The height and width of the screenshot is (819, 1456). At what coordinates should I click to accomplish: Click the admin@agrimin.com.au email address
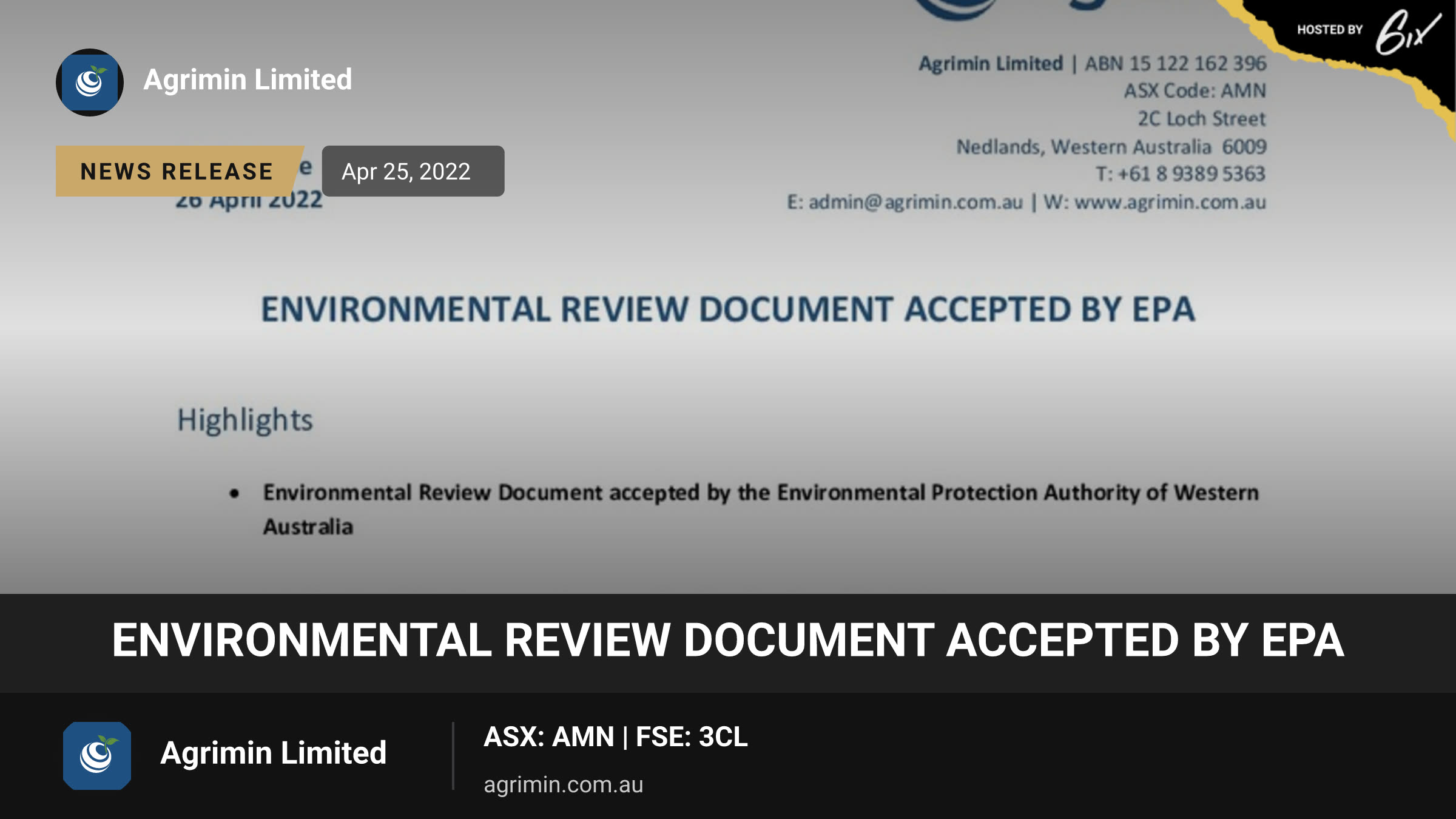tap(915, 202)
